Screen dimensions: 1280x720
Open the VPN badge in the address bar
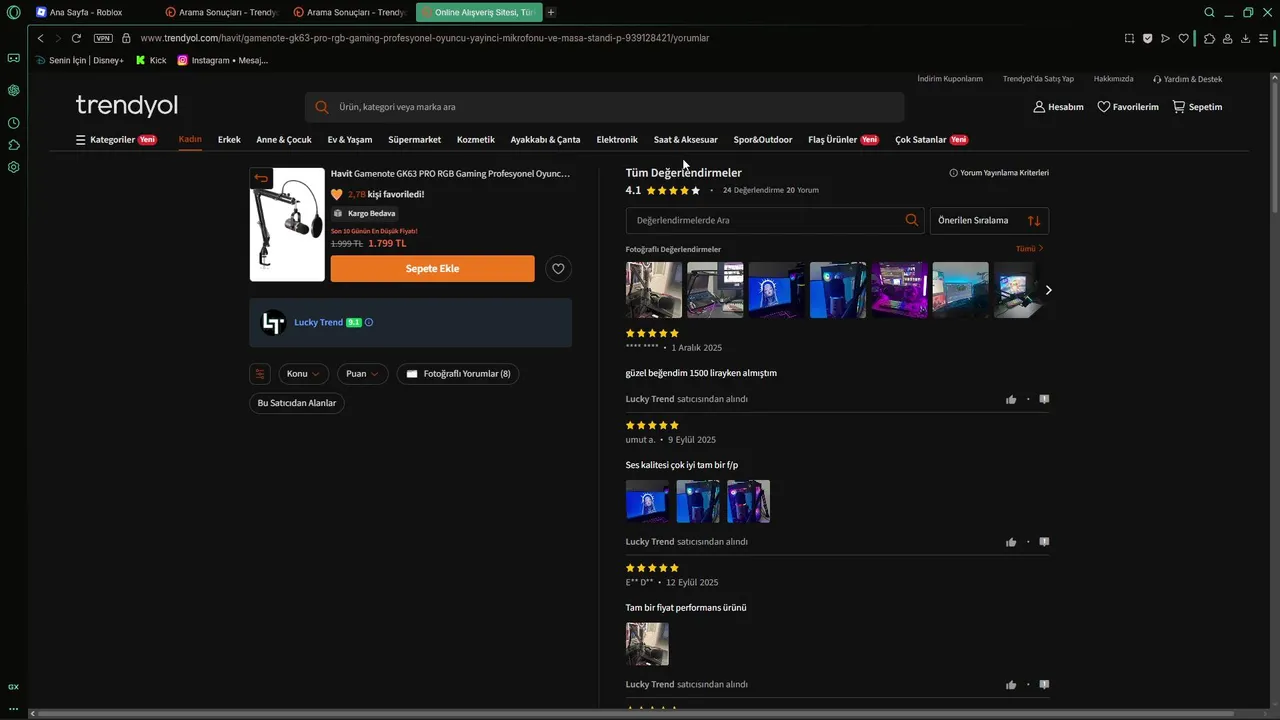pos(103,38)
